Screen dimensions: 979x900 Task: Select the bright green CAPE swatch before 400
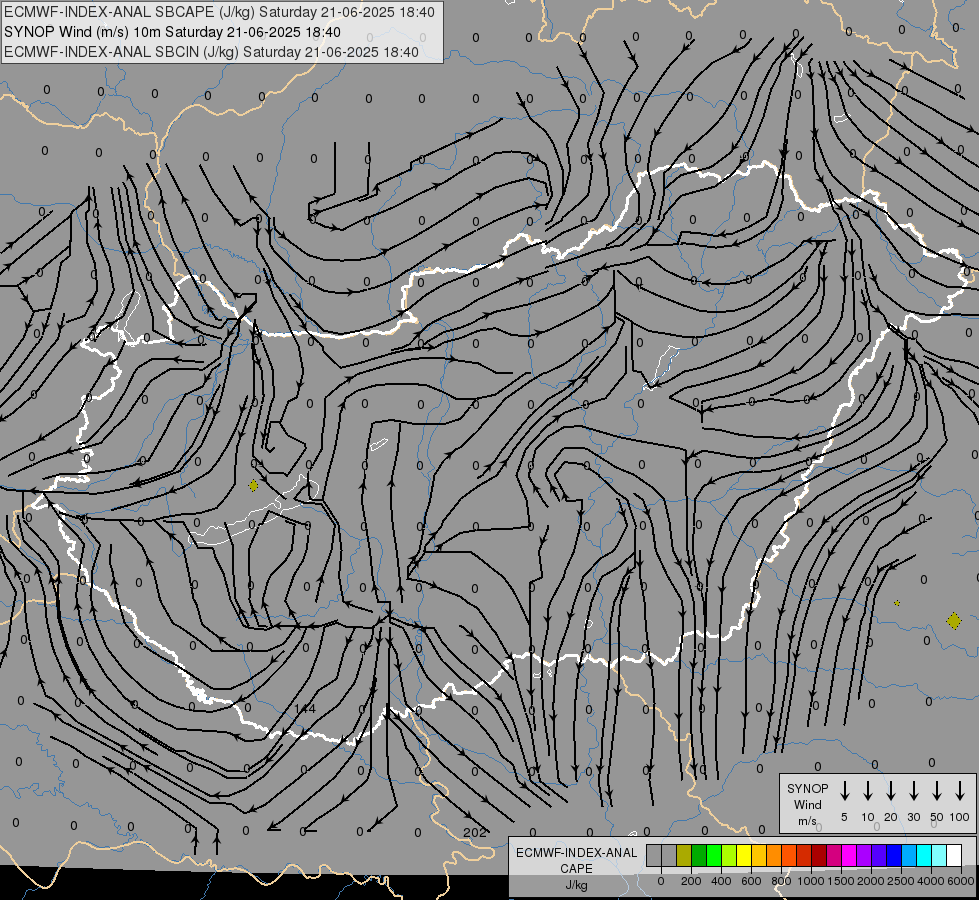(x=714, y=856)
